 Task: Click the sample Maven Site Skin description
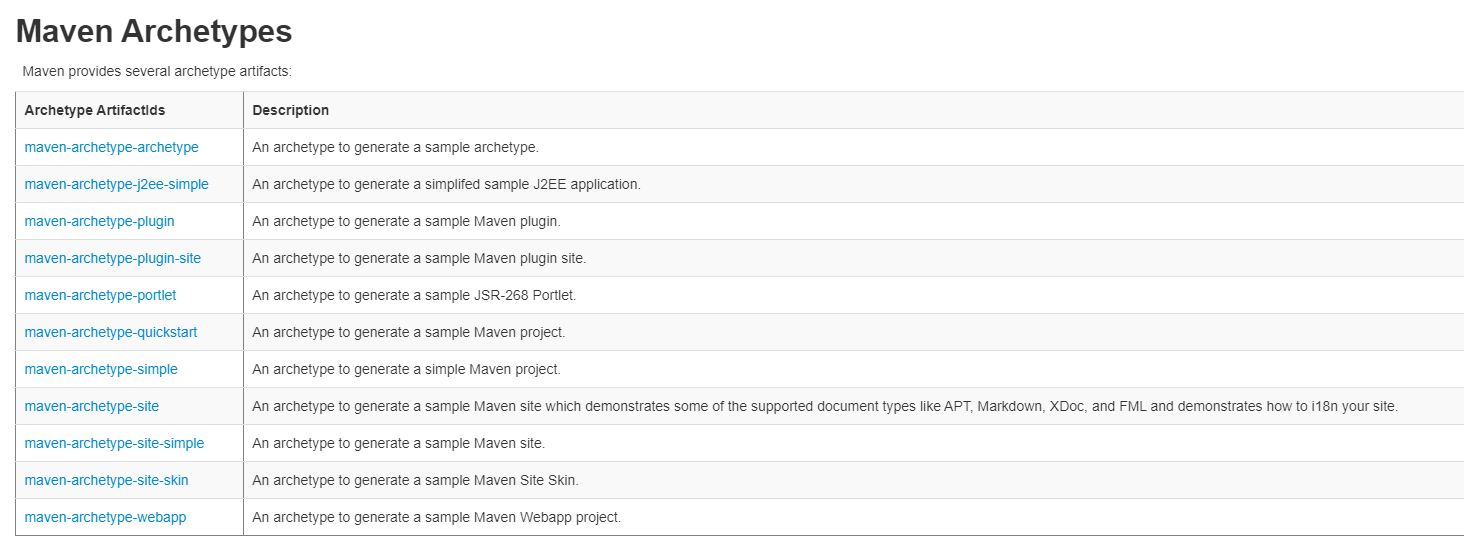pos(415,480)
